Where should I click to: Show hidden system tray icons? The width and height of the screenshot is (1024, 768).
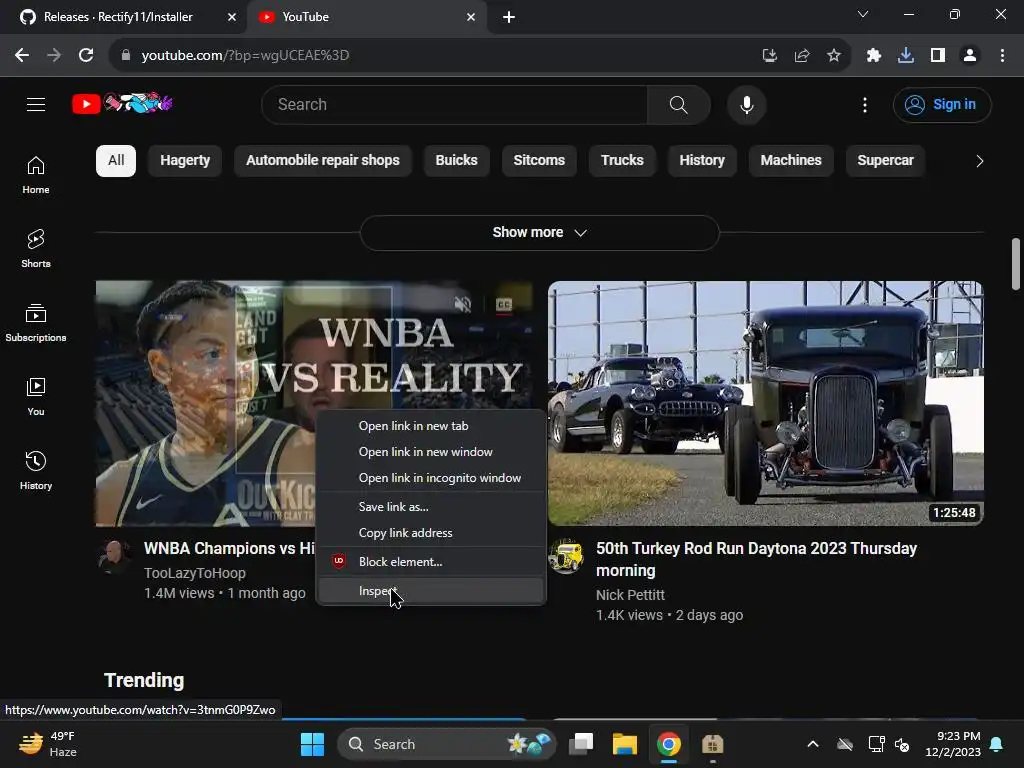tap(812, 744)
